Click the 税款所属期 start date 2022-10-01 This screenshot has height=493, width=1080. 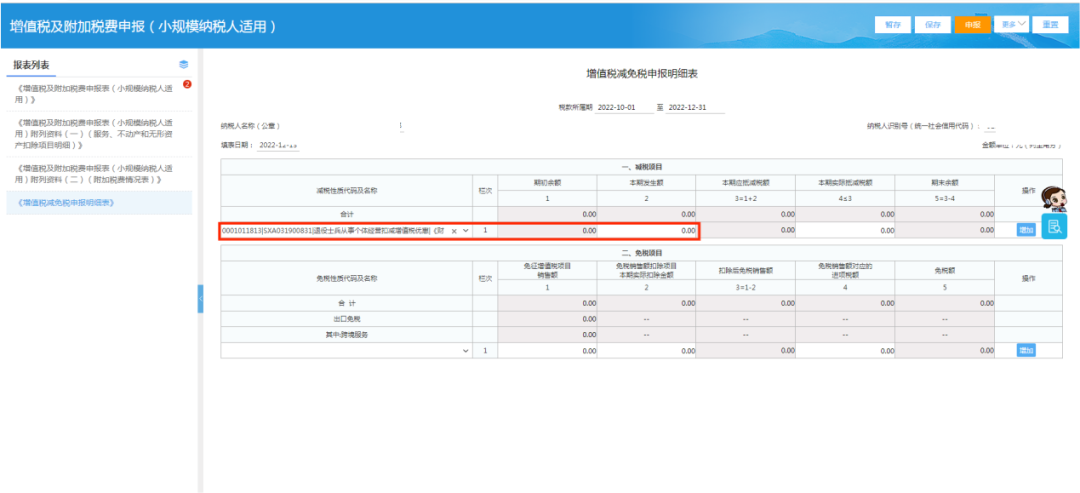tap(624, 108)
